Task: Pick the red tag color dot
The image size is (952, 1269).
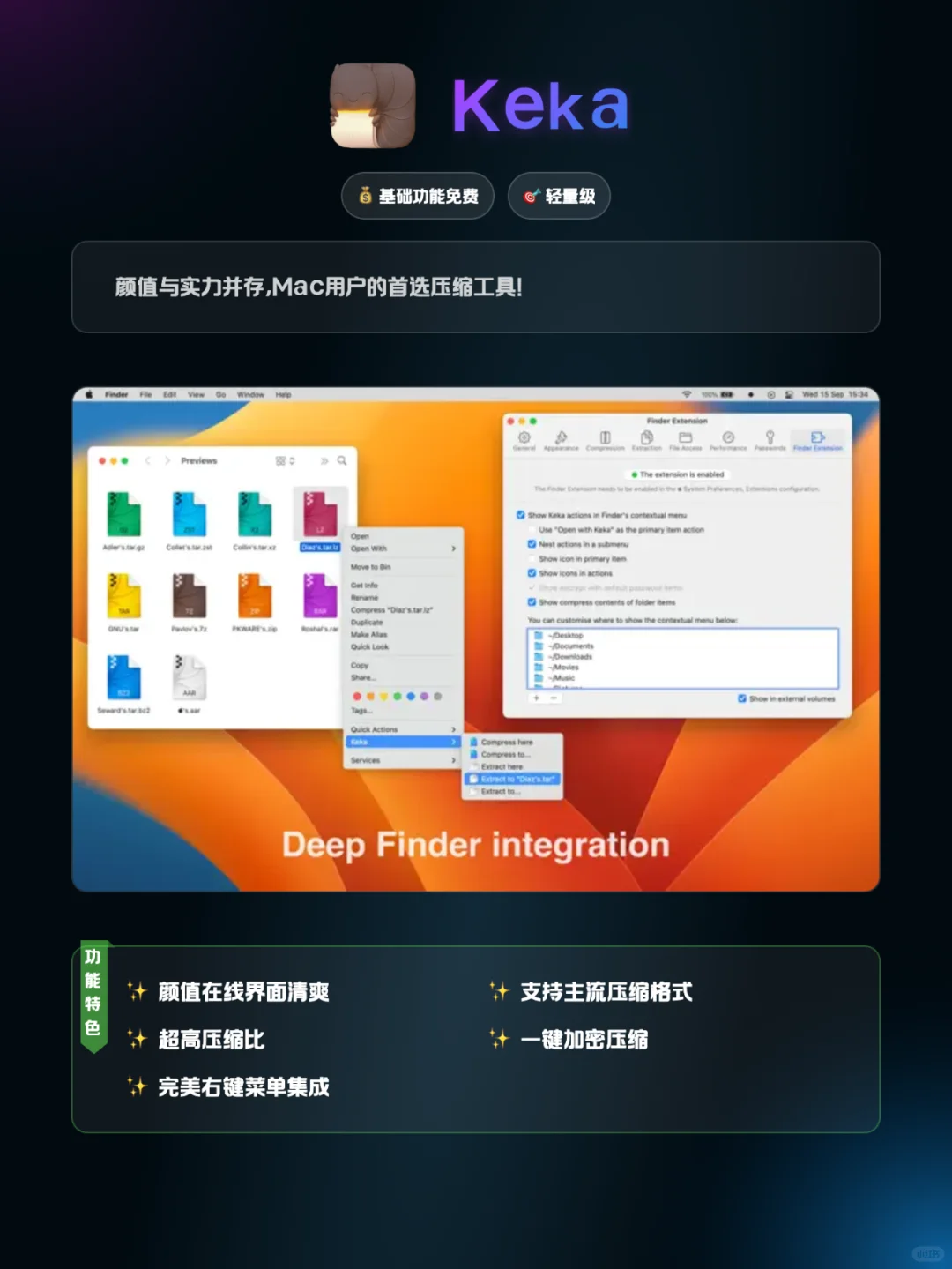Action: pyautogui.click(x=357, y=697)
